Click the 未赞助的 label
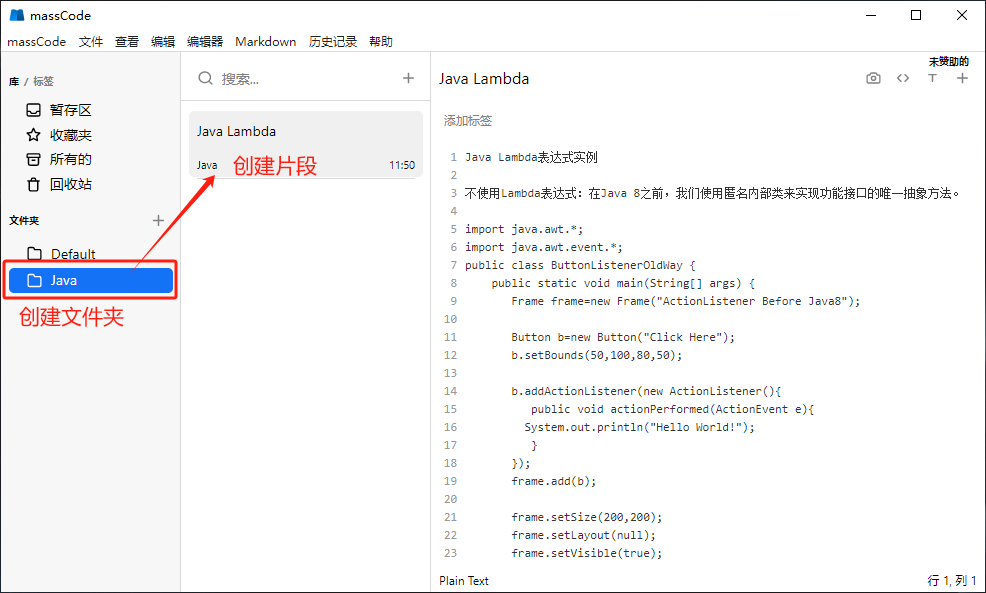Viewport: 986px width, 593px height. click(x=948, y=62)
